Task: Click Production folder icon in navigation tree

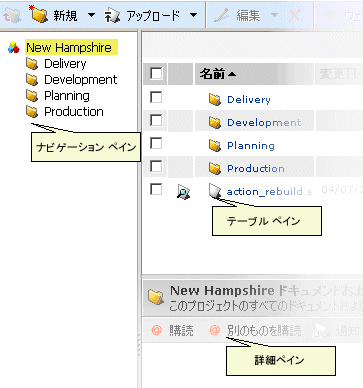Action: [x=32, y=112]
